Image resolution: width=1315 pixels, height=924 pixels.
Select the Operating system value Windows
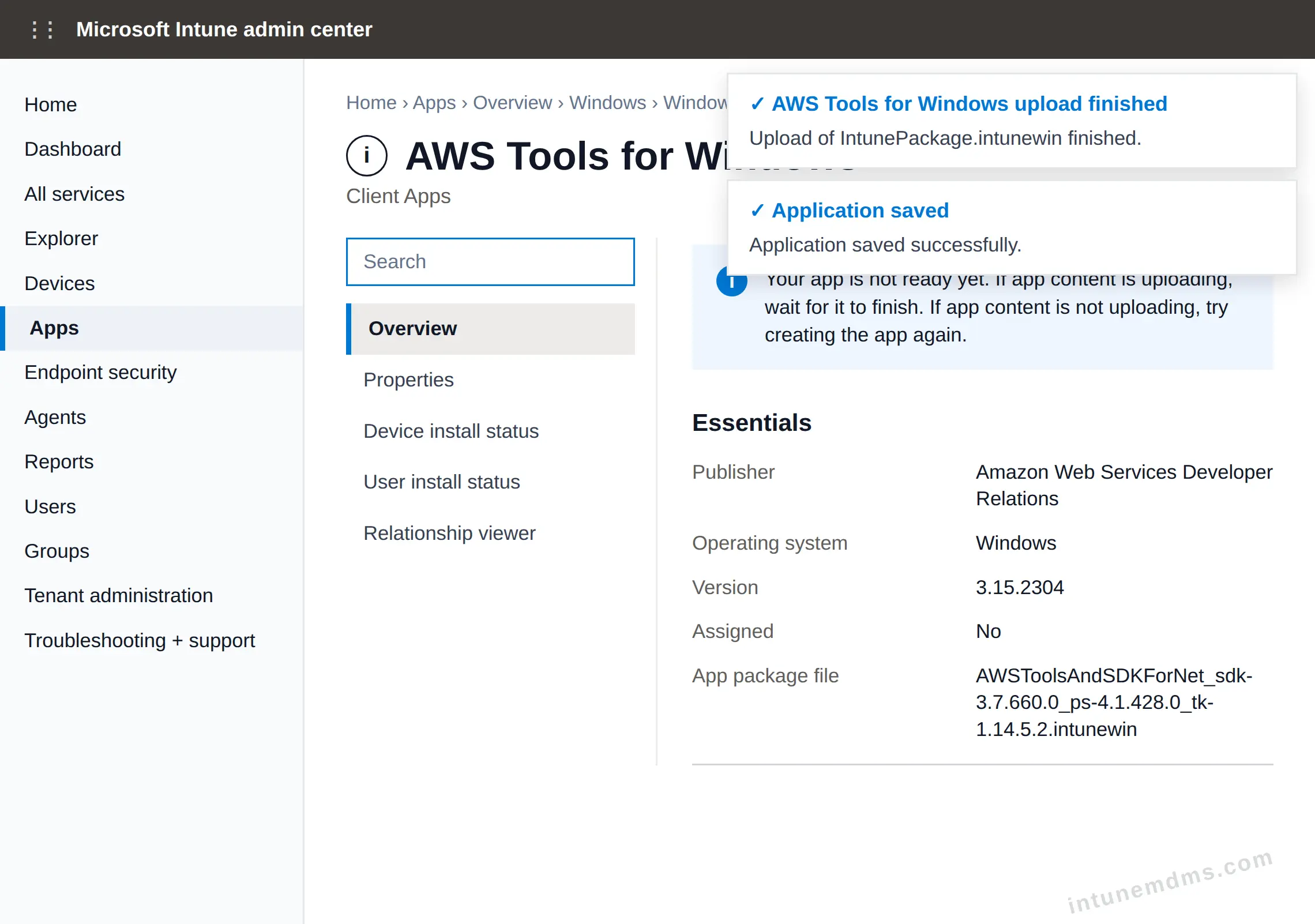point(1016,543)
